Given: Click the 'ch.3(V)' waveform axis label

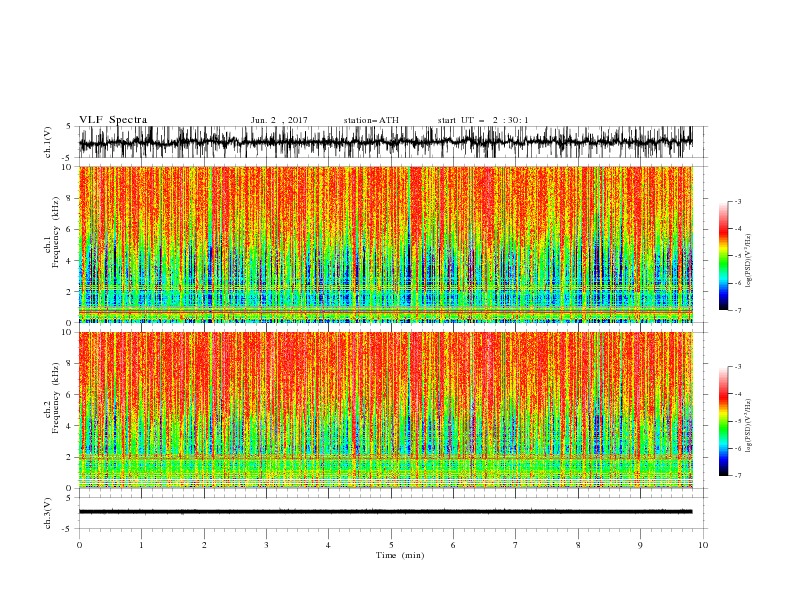Looking at the screenshot, I should click(x=48, y=513).
